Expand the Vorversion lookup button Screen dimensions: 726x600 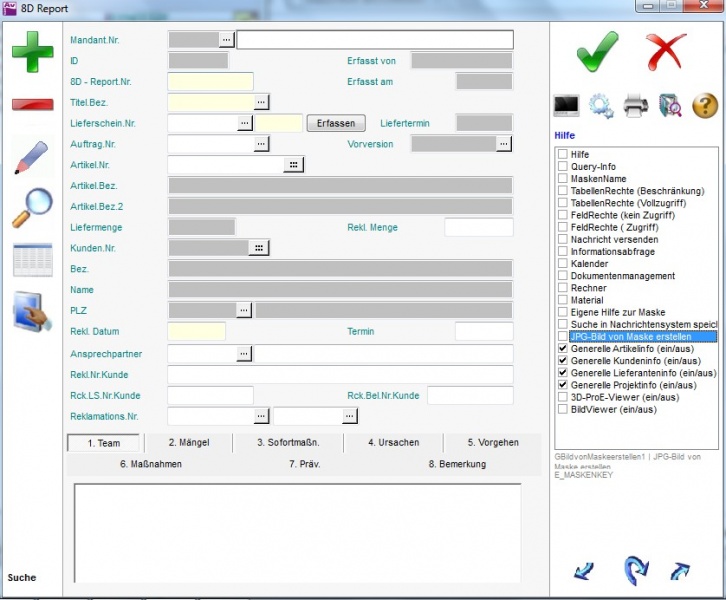tap(504, 144)
